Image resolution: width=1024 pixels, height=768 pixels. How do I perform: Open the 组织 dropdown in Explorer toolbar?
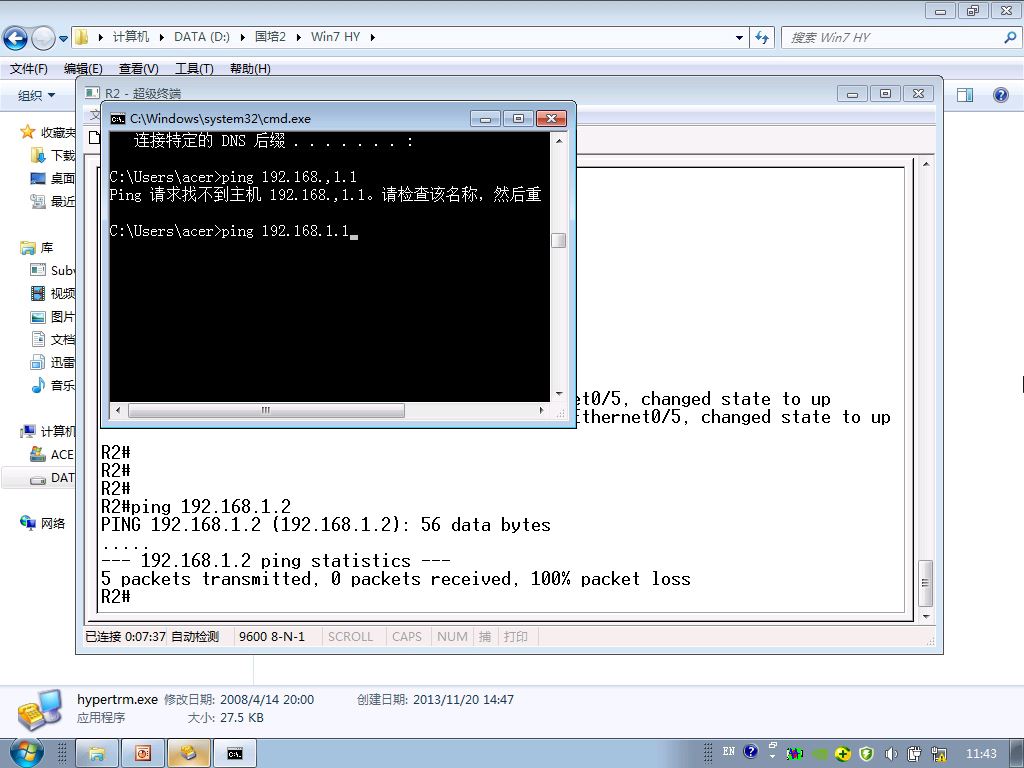pos(37,95)
